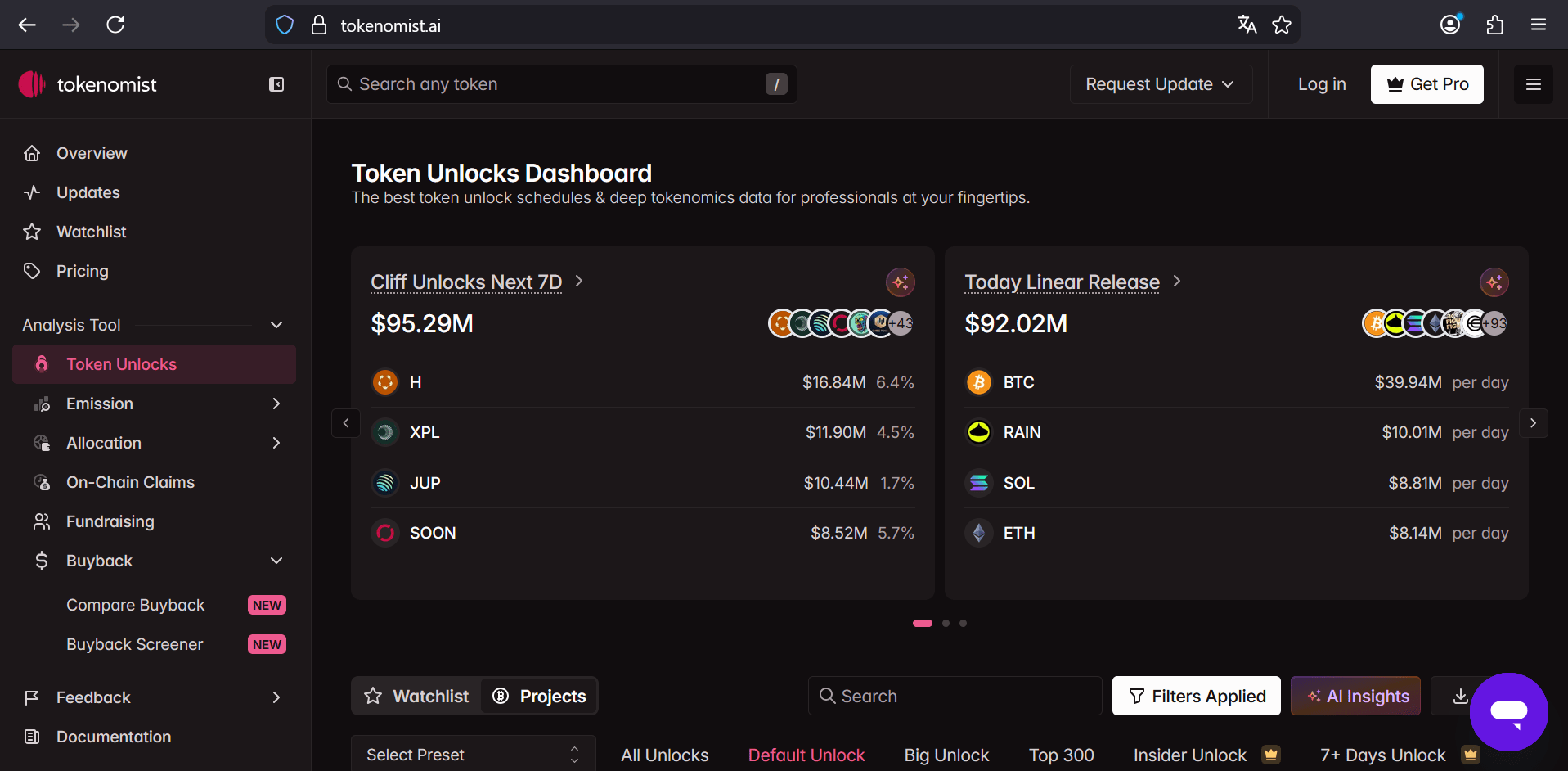Click the tokenomist logo
1568x771 pixels.
point(88,84)
